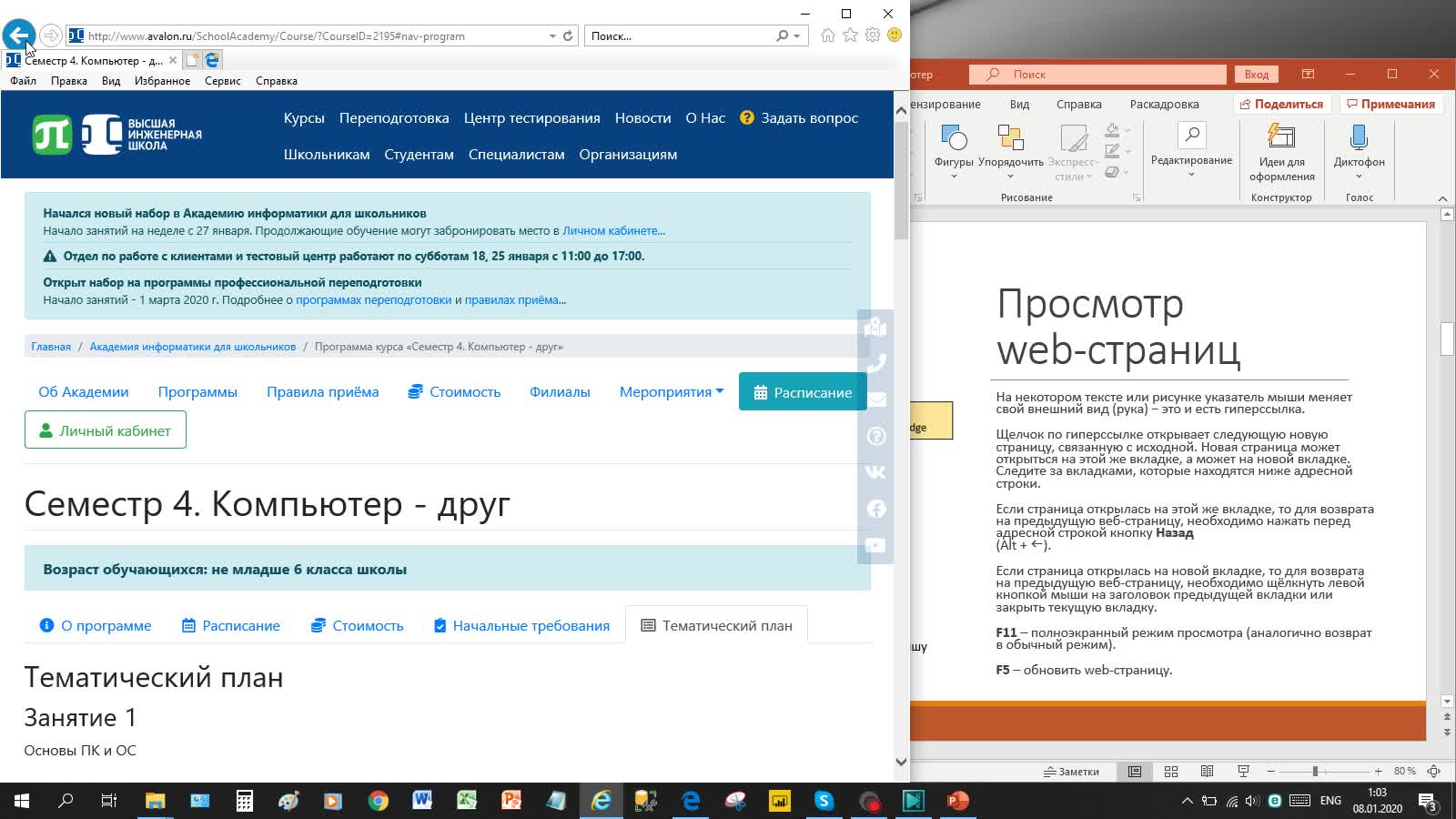Open Favorites star in Internet Explorer
The height and width of the screenshot is (819, 1456).
click(850, 35)
